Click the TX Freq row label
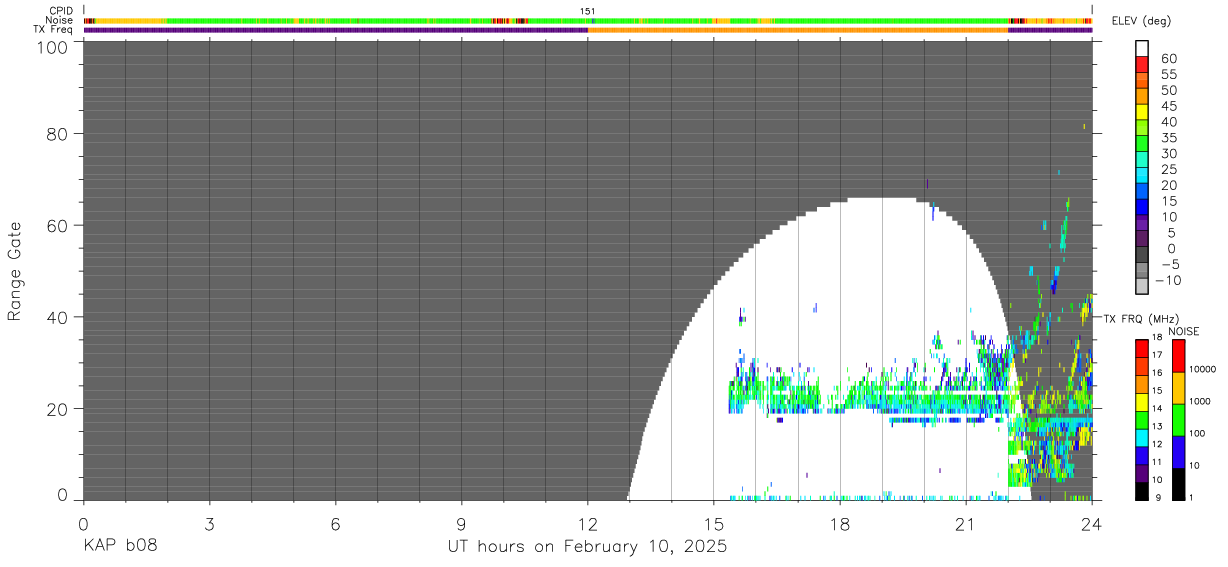 point(55,29)
